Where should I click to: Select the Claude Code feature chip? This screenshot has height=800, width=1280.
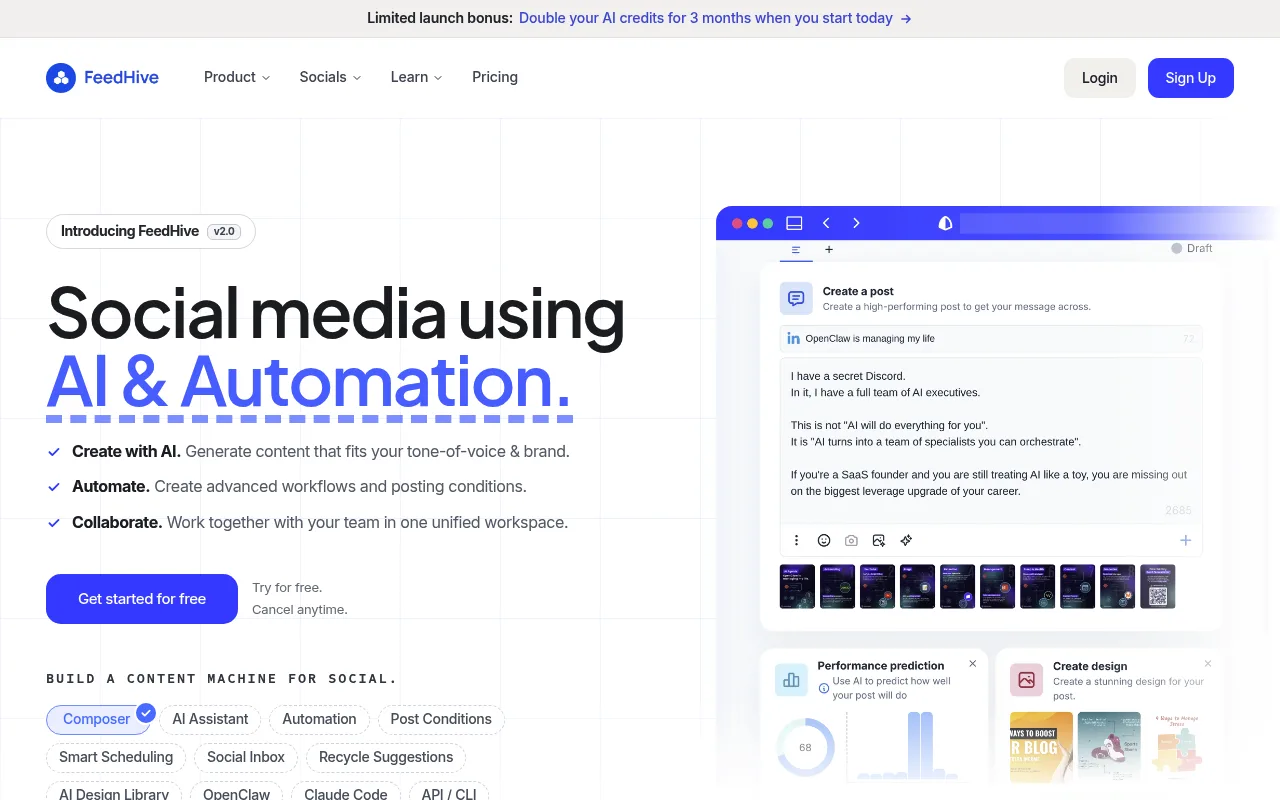coord(346,791)
